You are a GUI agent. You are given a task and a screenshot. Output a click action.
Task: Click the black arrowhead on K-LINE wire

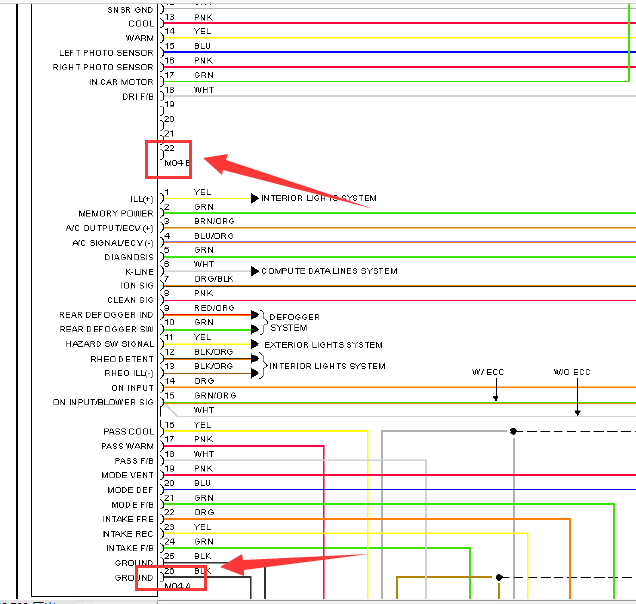click(255, 271)
